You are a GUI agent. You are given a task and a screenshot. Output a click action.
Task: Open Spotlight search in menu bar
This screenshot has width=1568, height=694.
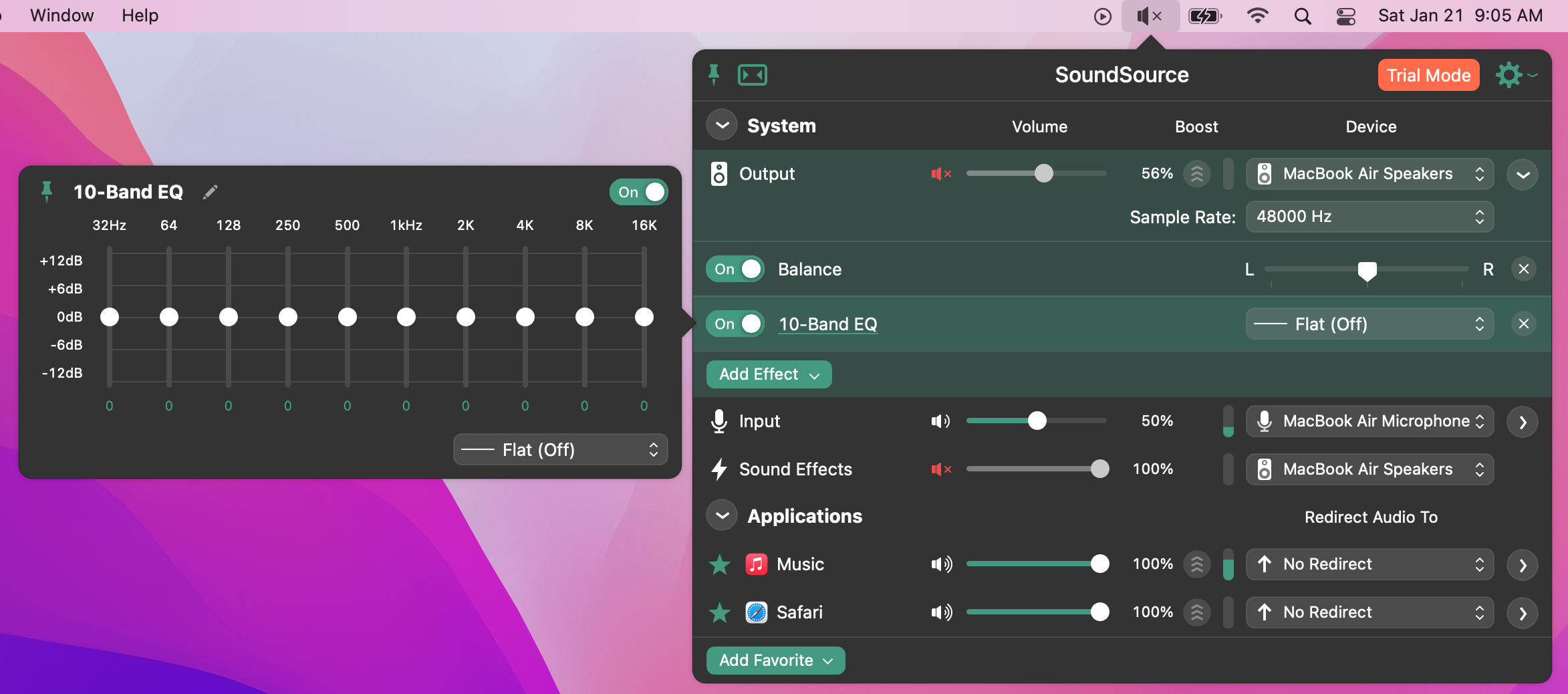(1303, 15)
